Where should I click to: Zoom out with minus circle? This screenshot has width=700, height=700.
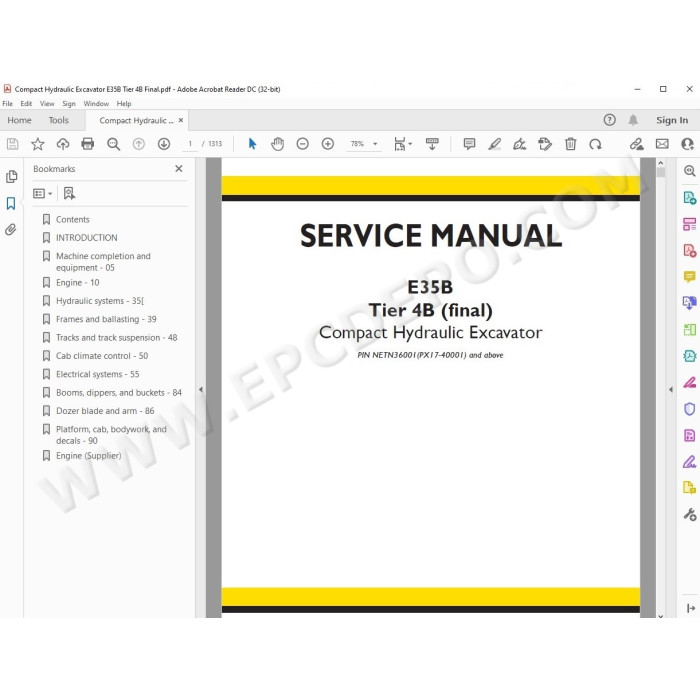tap(303, 144)
